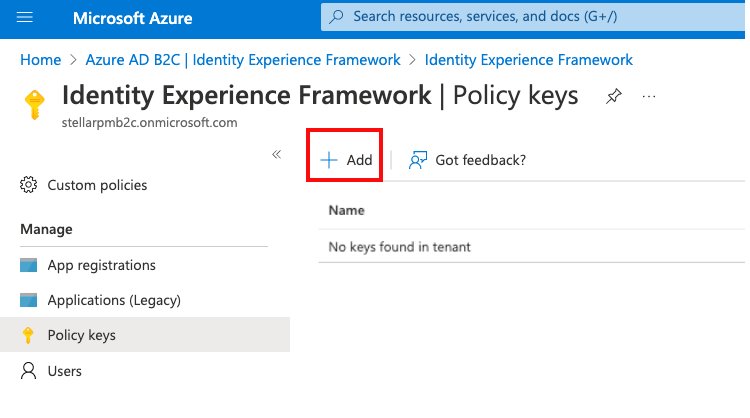Click the Users person icon
The image size is (750, 418).
click(x=29, y=371)
